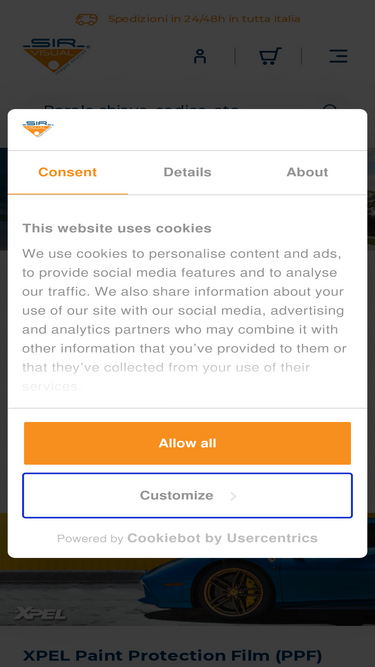Image resolution: width=375 pixels, height=667 pixels.
Task: Click the cookie description text area
Action: 185,320
